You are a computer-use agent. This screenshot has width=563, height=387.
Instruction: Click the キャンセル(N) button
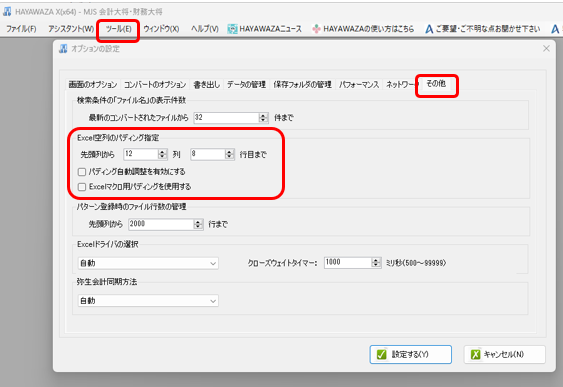coord(504,354)
